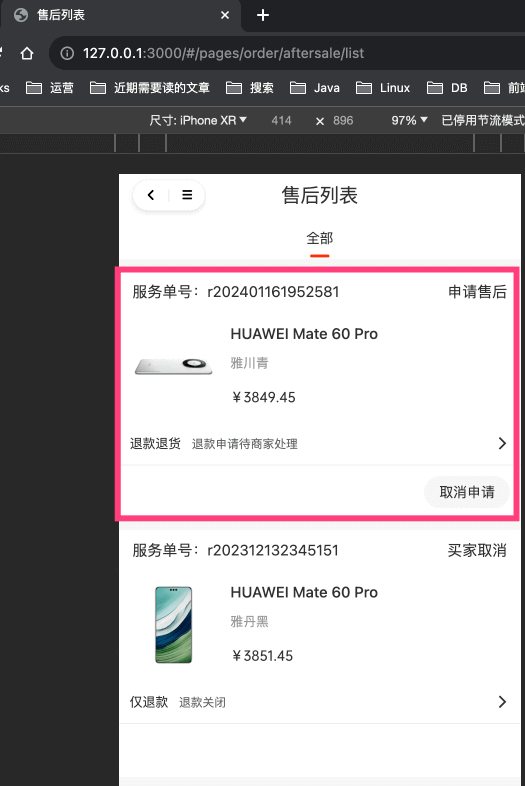525x786 pixels.
Task: Close the 售后列表 browser tab
Action: 225,15
